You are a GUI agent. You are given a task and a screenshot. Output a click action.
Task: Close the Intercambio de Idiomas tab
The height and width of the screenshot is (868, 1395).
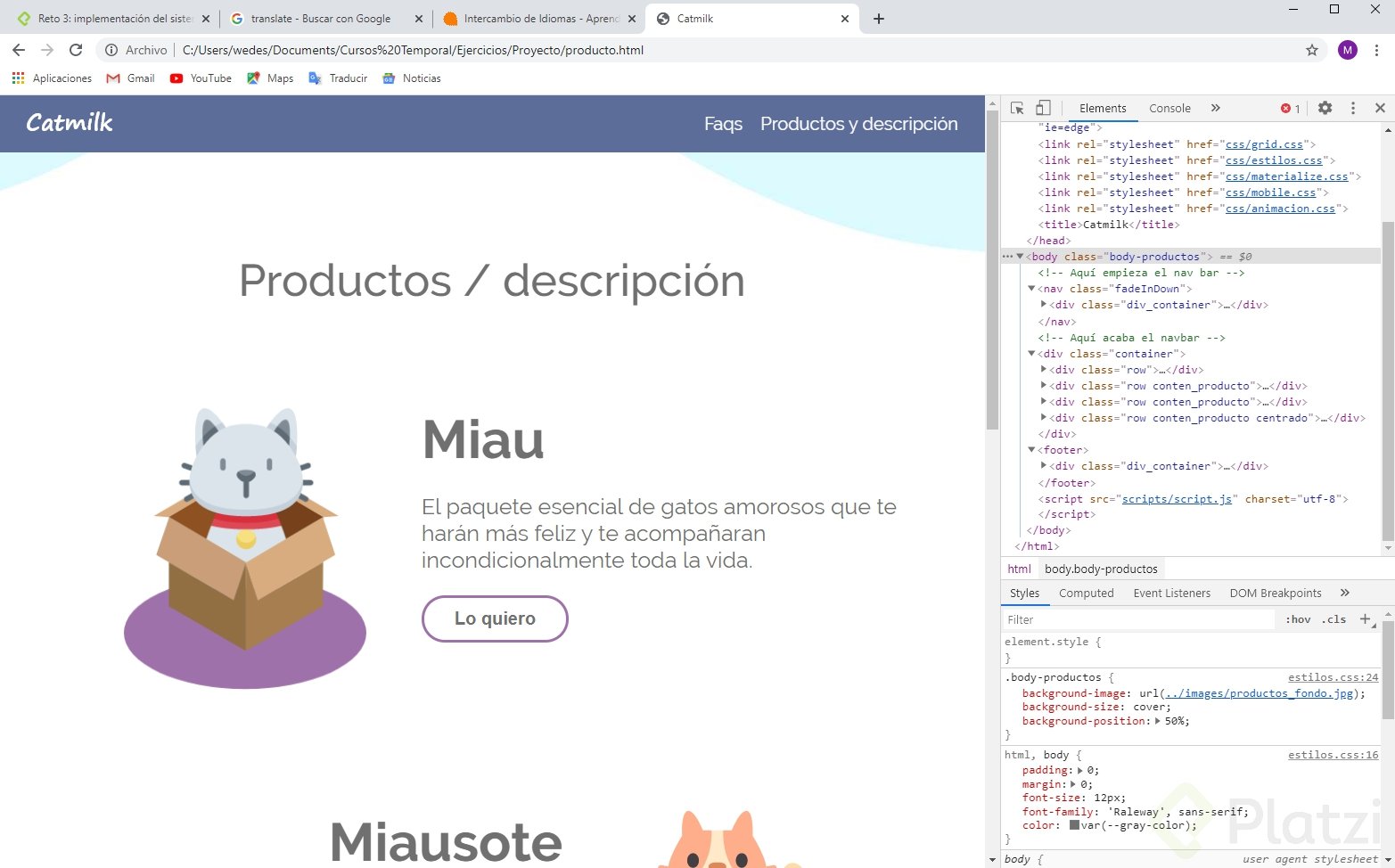[632, 19]
